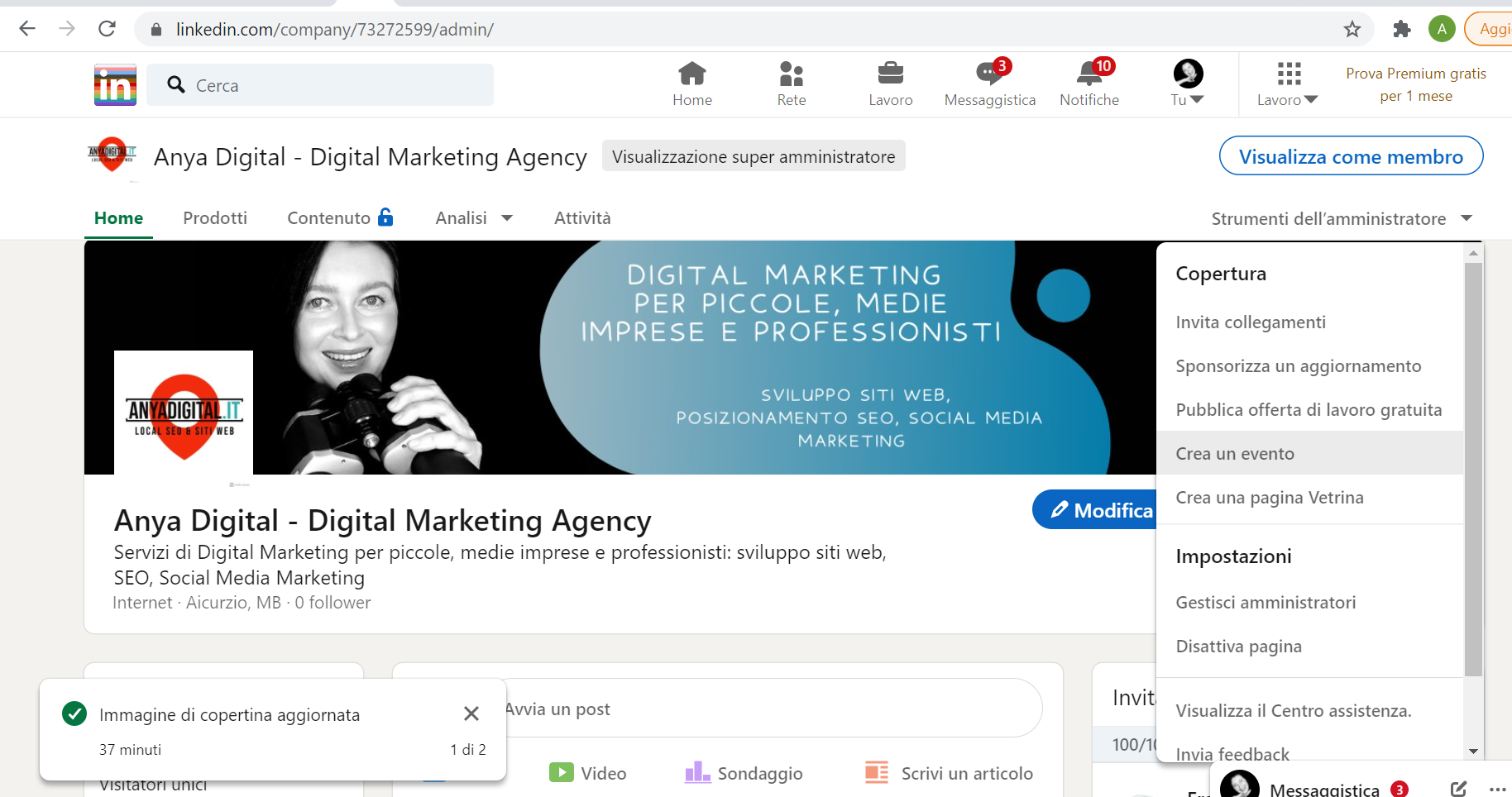Screen dimensions: 1512x797
Task: Open browser extensions puzzle icon
Action: pos(1401,30)
